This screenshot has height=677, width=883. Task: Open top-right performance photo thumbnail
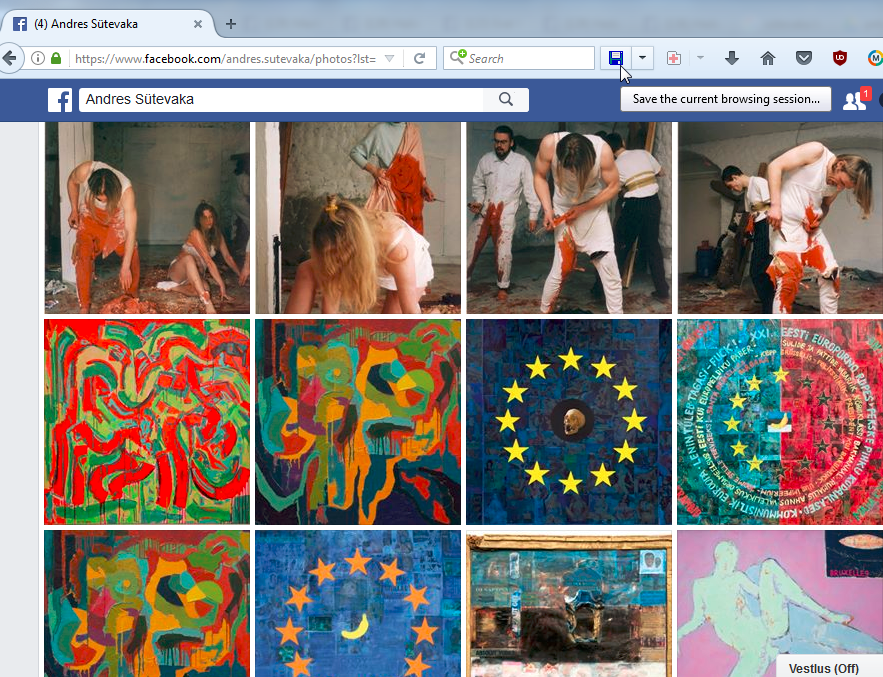[780, 217]
